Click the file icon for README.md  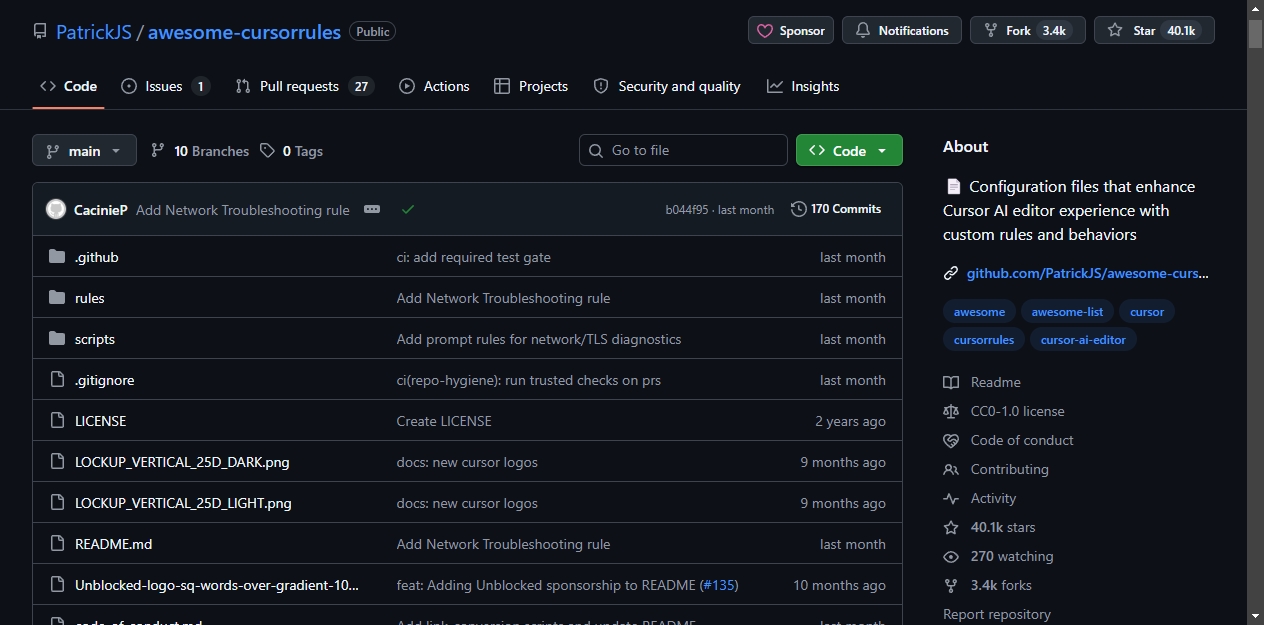click(x=57, y=544)
